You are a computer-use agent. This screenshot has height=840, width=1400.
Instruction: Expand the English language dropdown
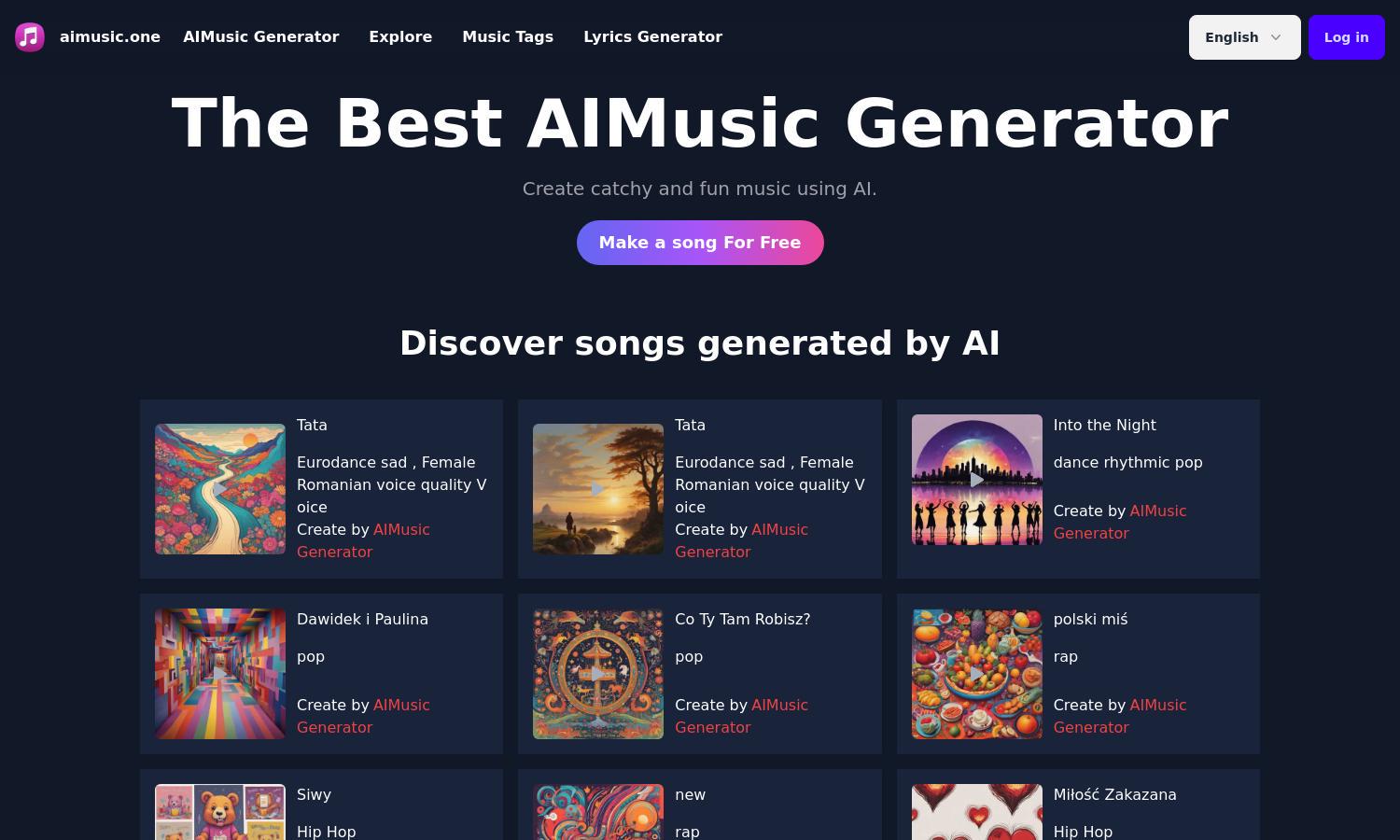pyautogui.click(x=1244, y=37)
